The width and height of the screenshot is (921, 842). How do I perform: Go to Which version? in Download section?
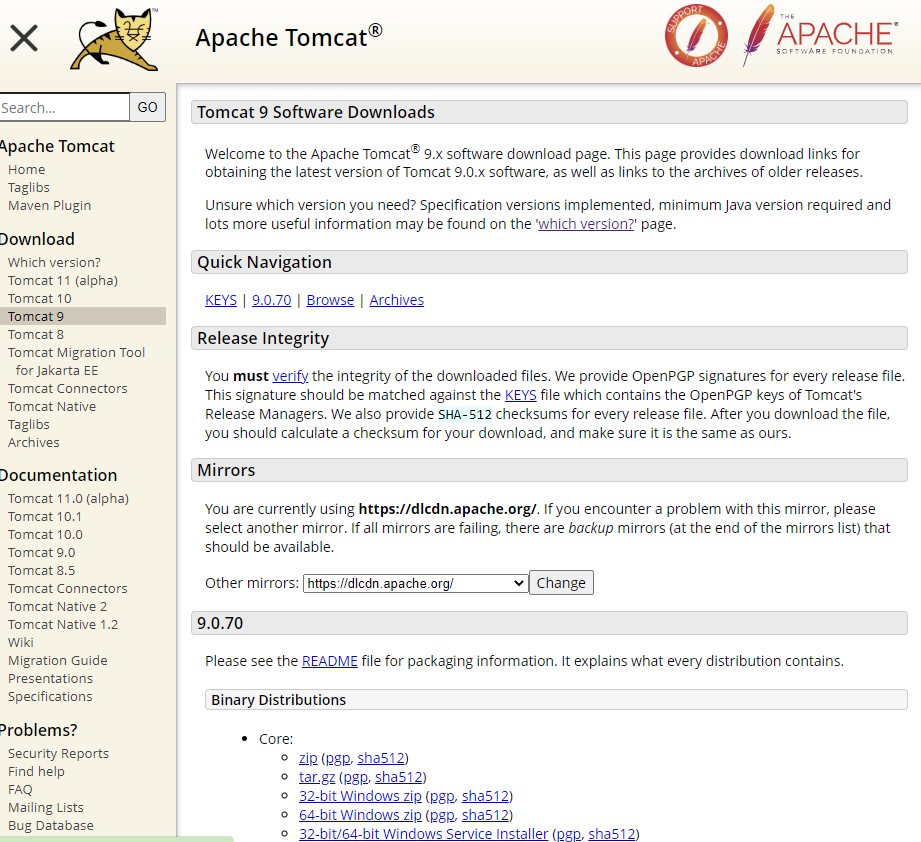(54, 262)
